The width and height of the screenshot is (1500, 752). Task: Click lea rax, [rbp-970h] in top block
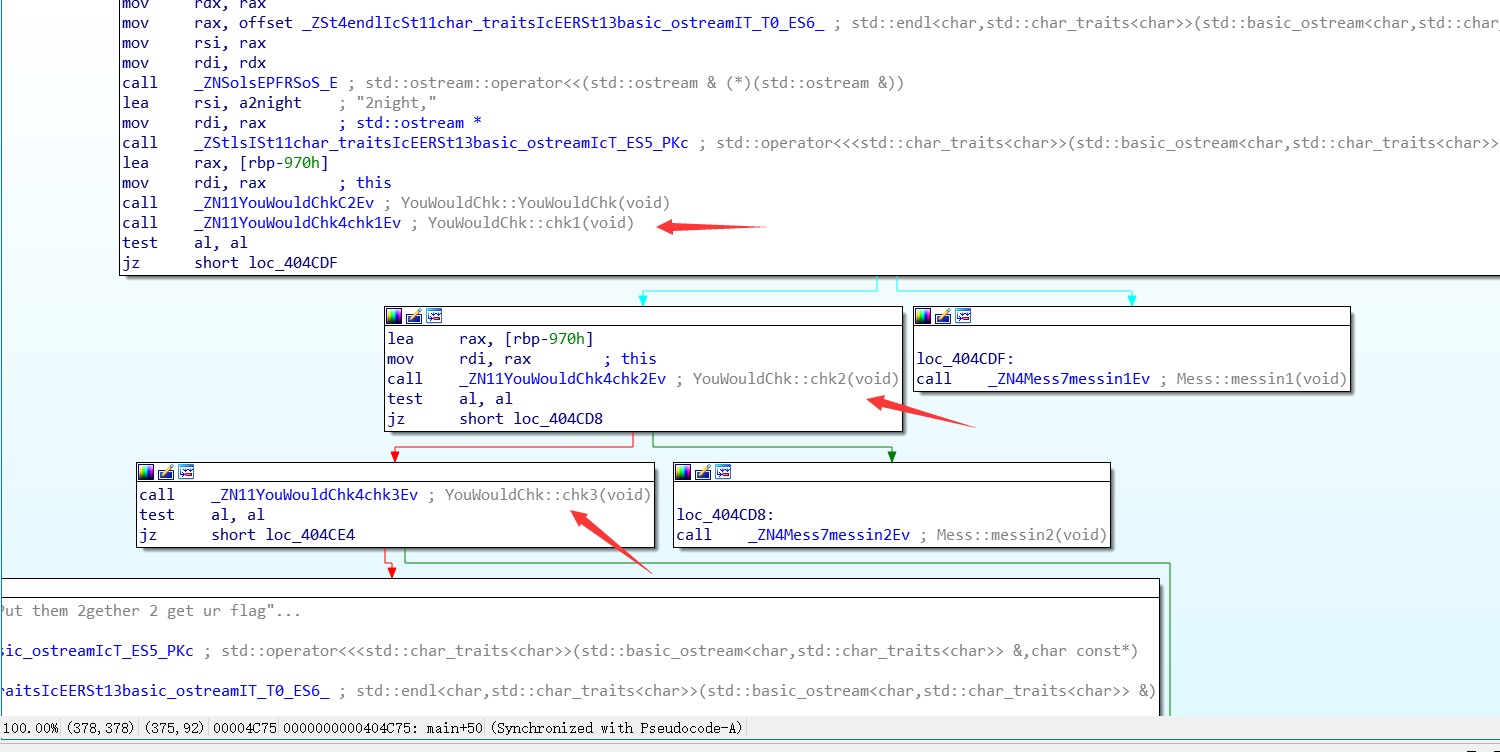[225, 163]
